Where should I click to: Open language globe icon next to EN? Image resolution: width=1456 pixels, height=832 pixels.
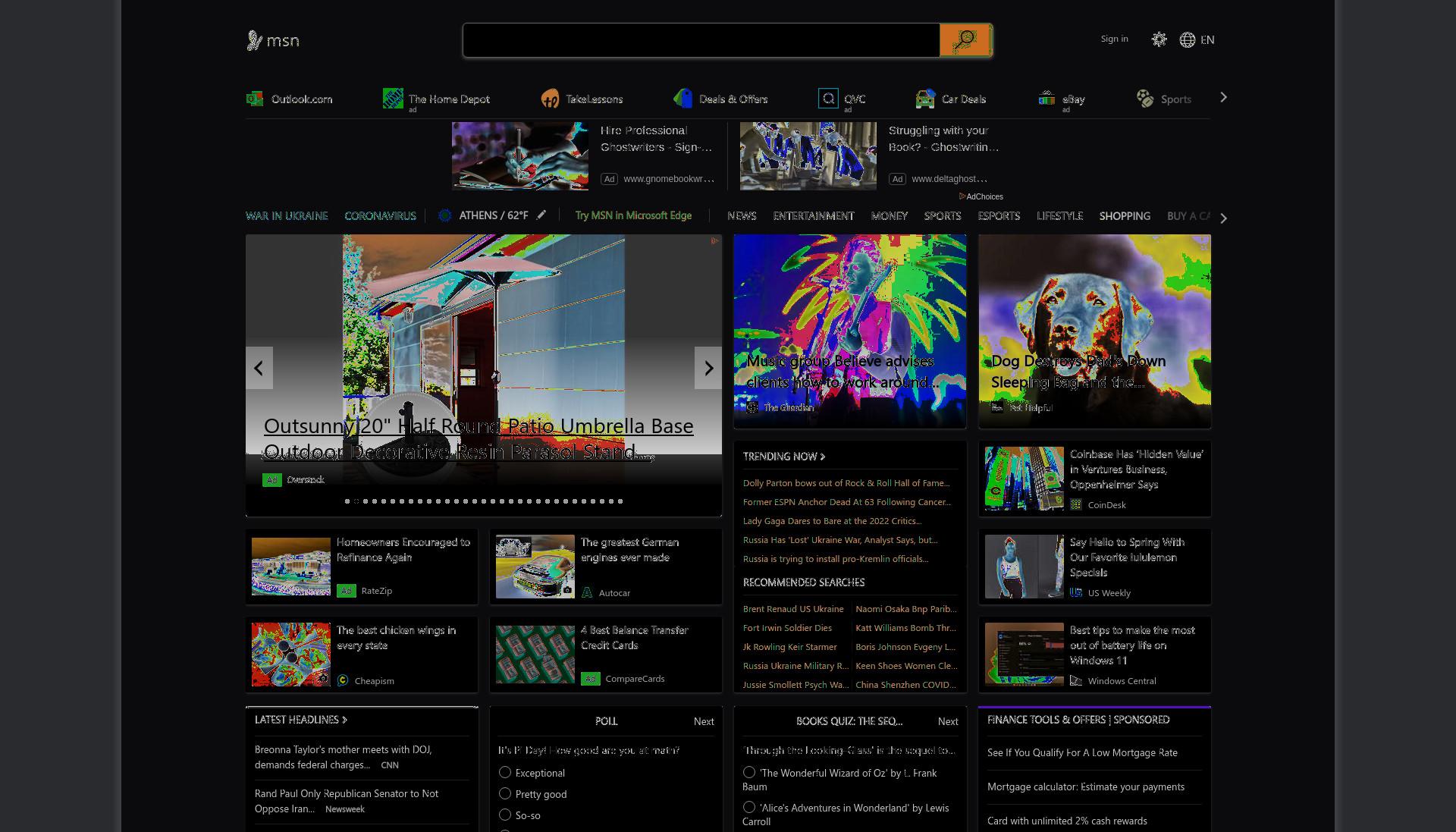[1188, 39]
